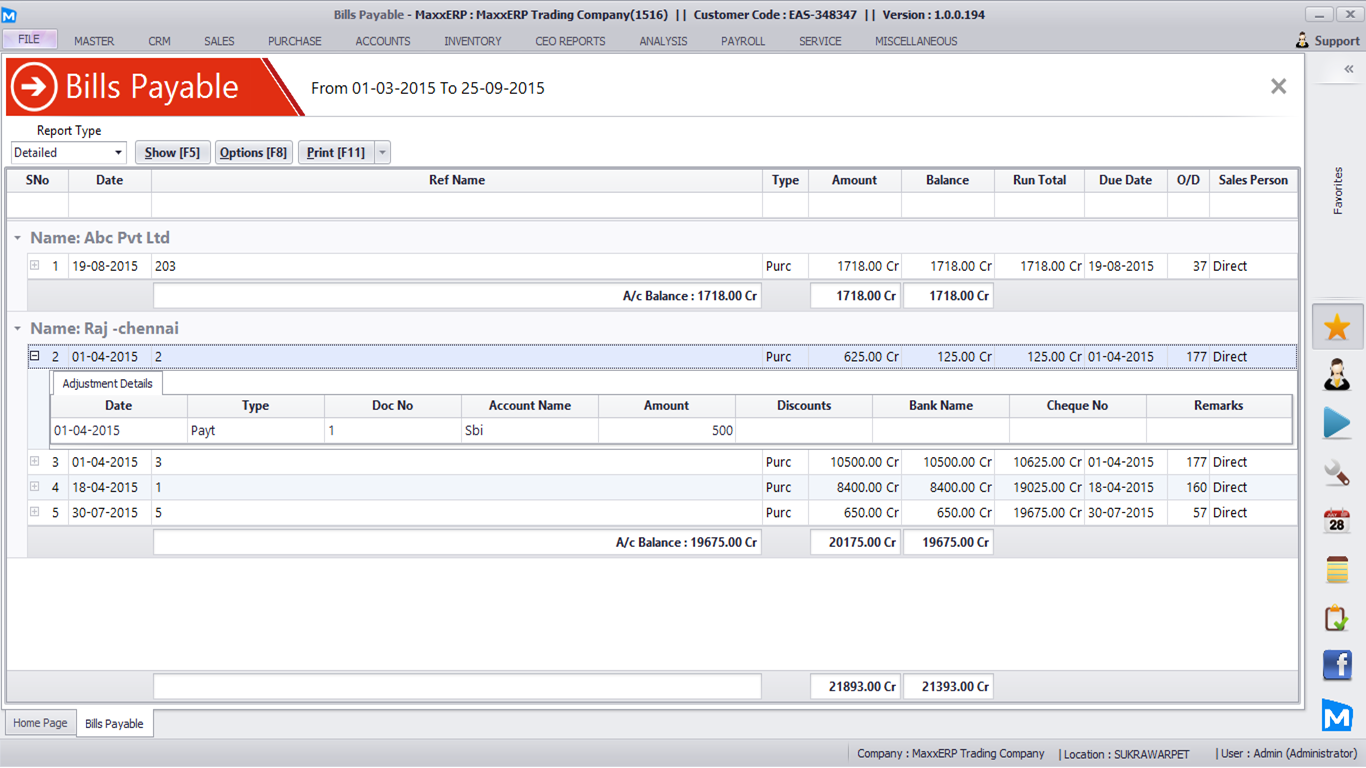Click the Ref Name filter field
Viewport: 1366px width, 768px height.
[x=456, y=206]
